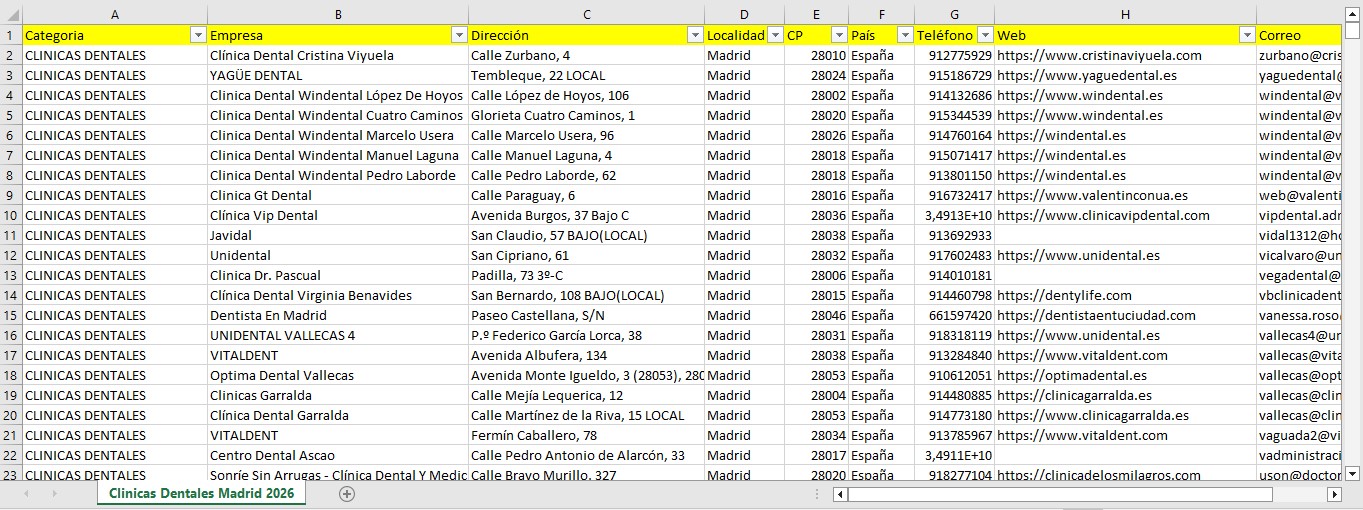Image resolution: width=1363 pixels, height=510 pixels.
Task: Select row 15 header
Action: pos(11,315)
